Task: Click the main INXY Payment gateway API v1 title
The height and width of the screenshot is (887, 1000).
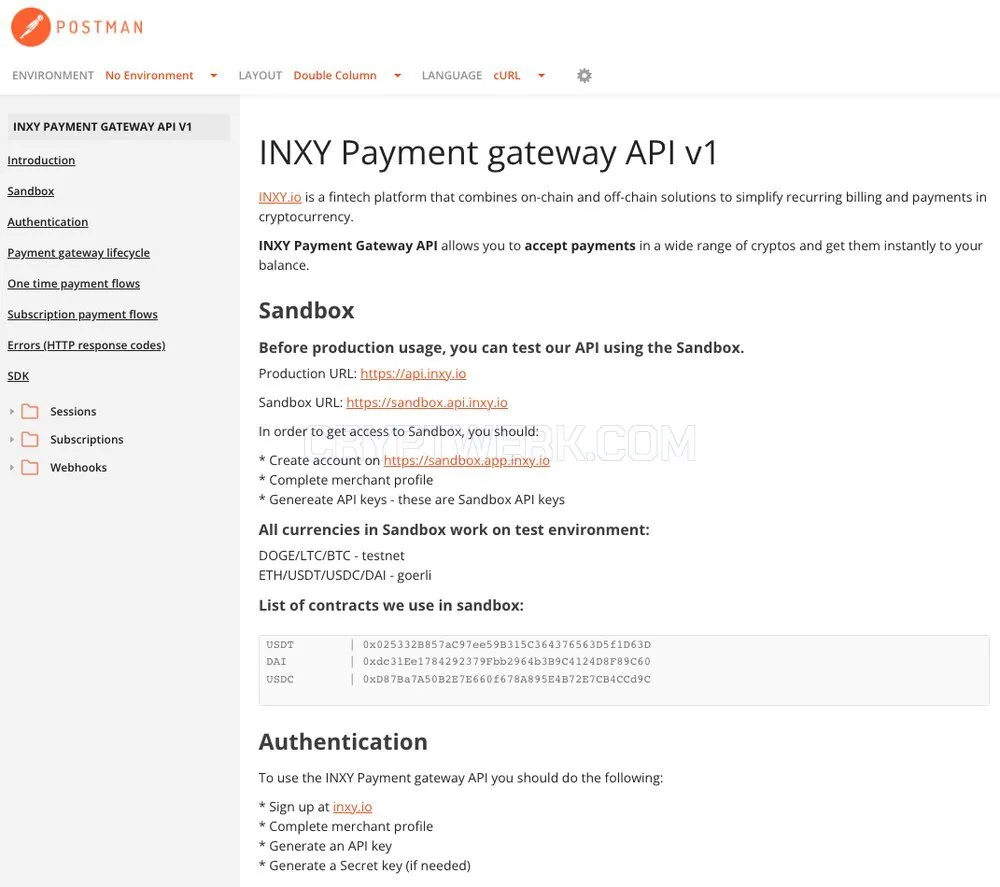Action: (x=489, y=152)
